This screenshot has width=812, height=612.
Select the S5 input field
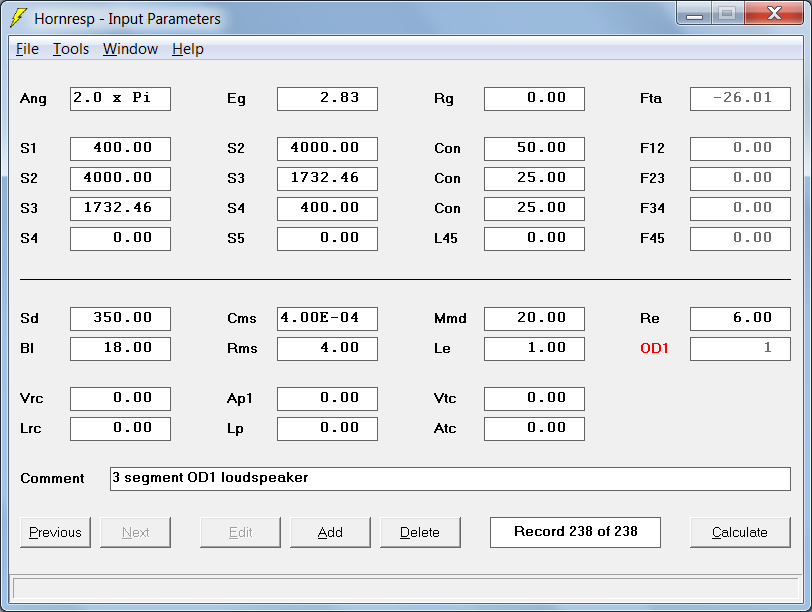[x=327, y=239]
